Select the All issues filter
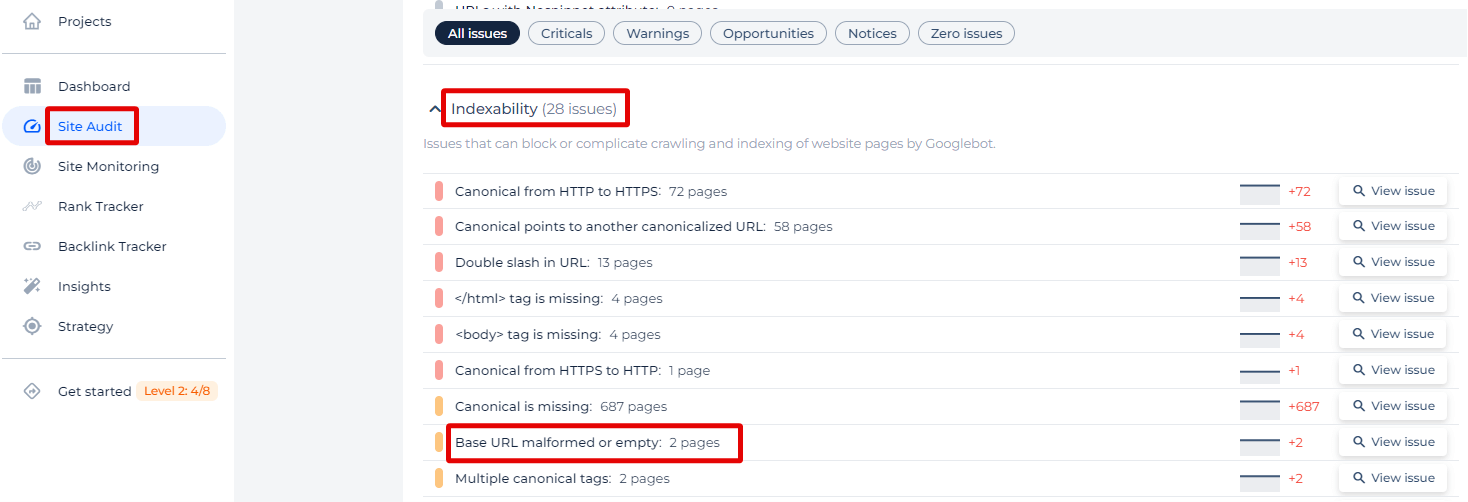1468x502 pixels. click(x=477, y=34)
